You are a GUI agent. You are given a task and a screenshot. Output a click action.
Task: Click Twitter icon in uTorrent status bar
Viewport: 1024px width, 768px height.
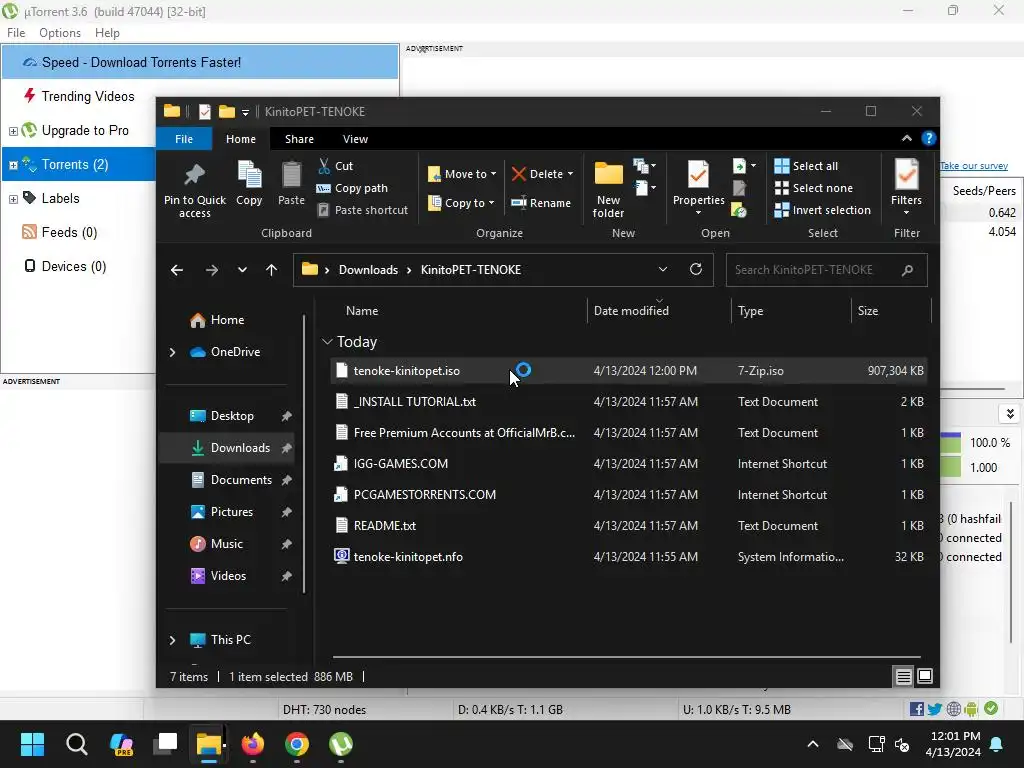tap(935, 709)
